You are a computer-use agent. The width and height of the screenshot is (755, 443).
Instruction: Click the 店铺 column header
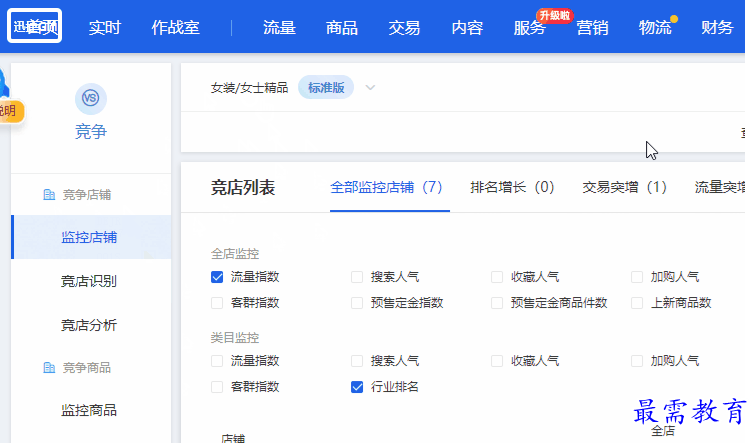coord(233,438)
